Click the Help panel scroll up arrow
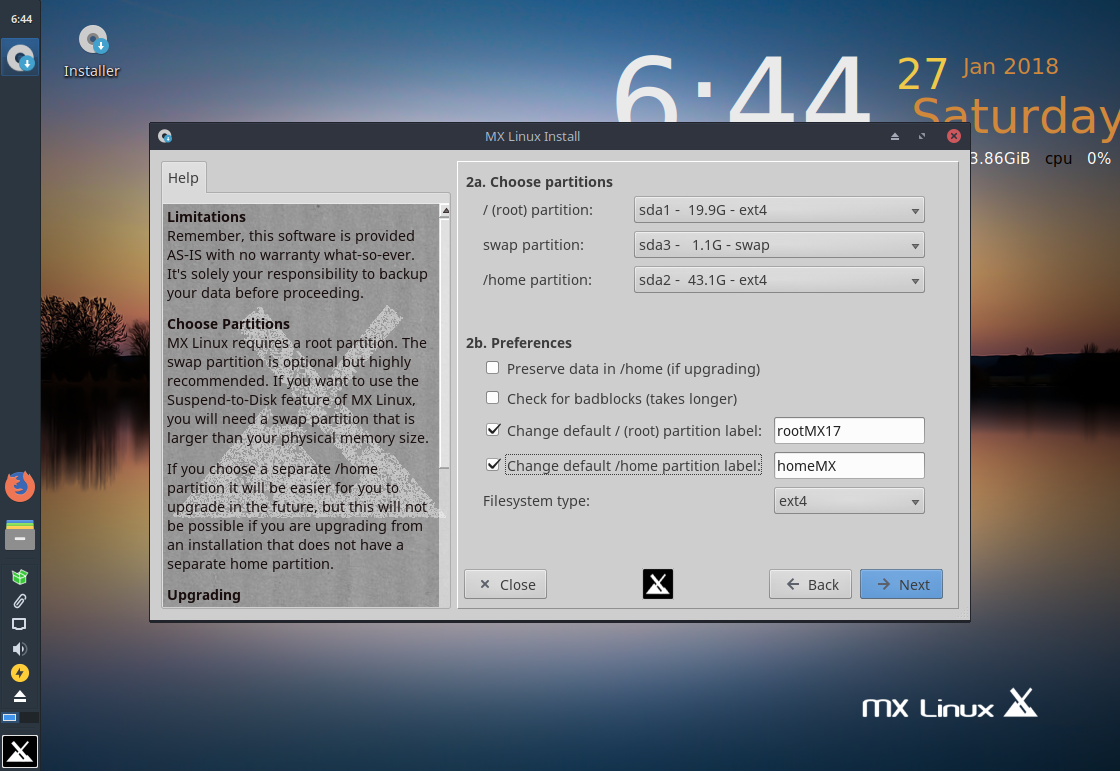The width and height of the screenshot is (1120, 771). [445, 210]
